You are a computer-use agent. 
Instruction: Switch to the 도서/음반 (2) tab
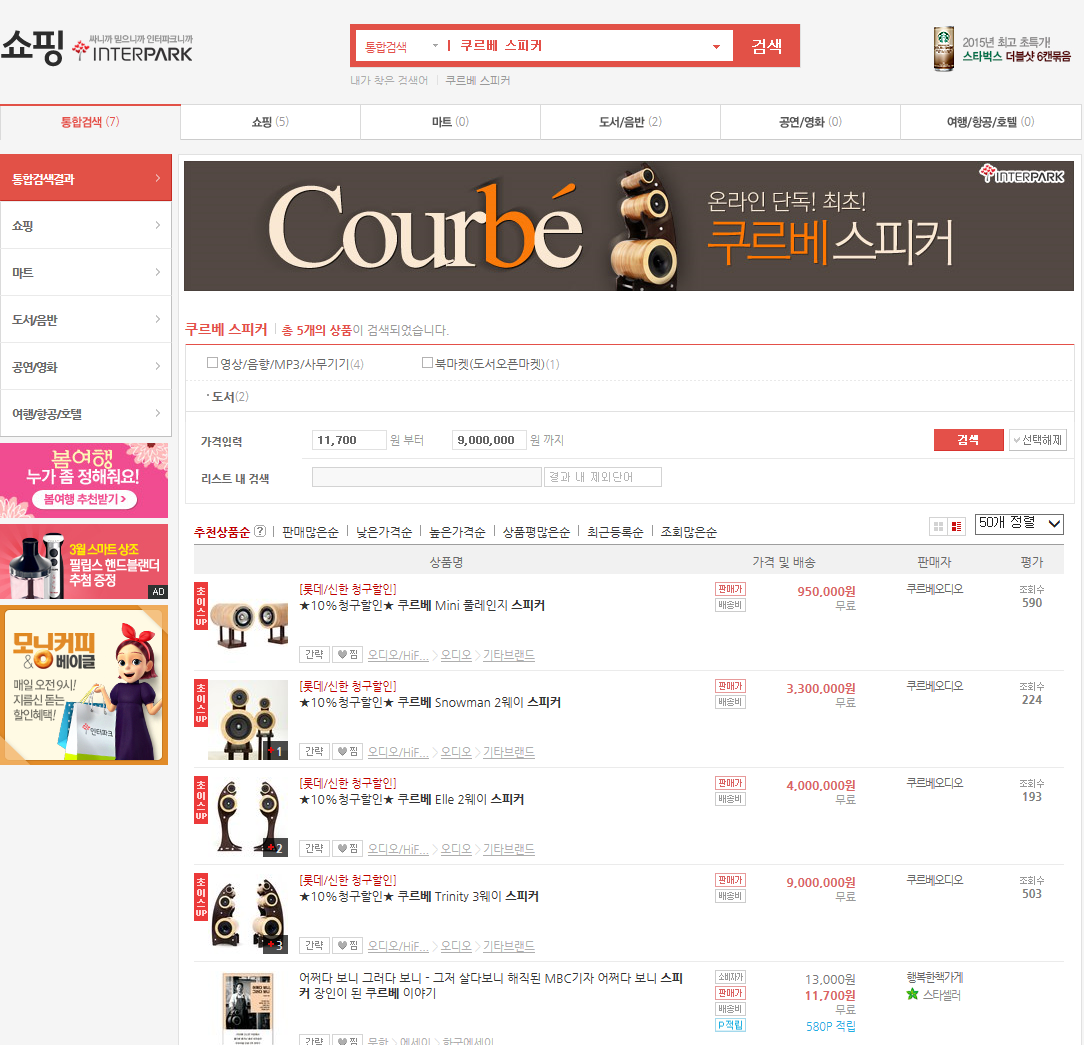click(x=630, y=122)
